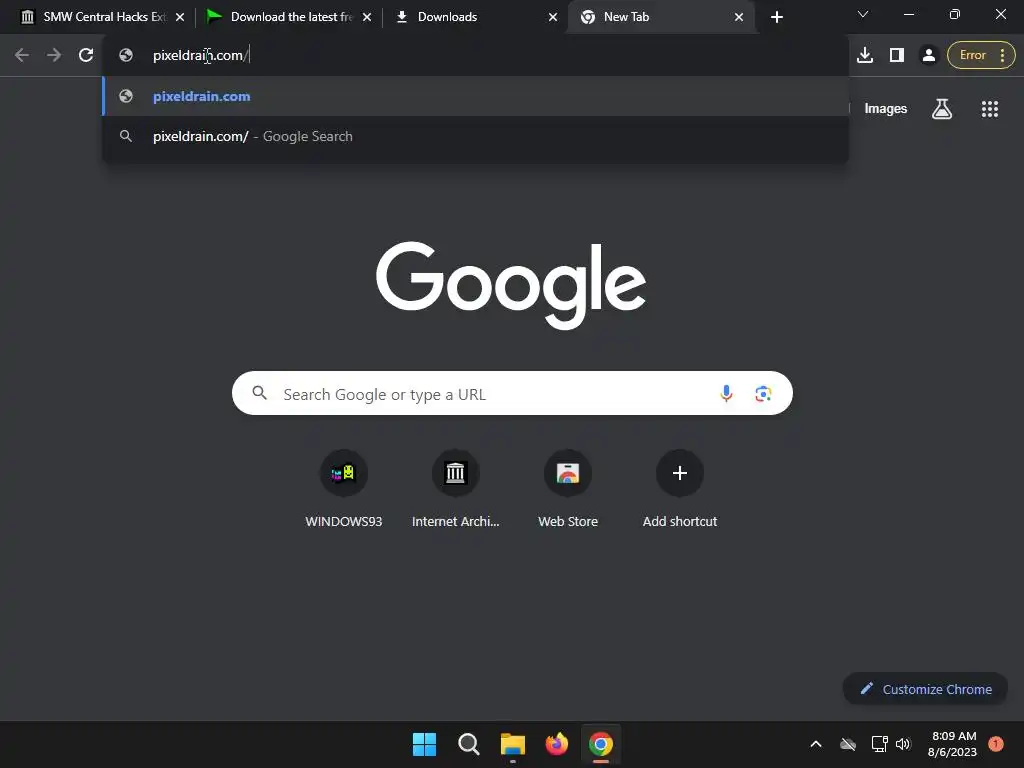
Task: Click the OneDrive cloud tray icon
Action: tap(848, 744)
